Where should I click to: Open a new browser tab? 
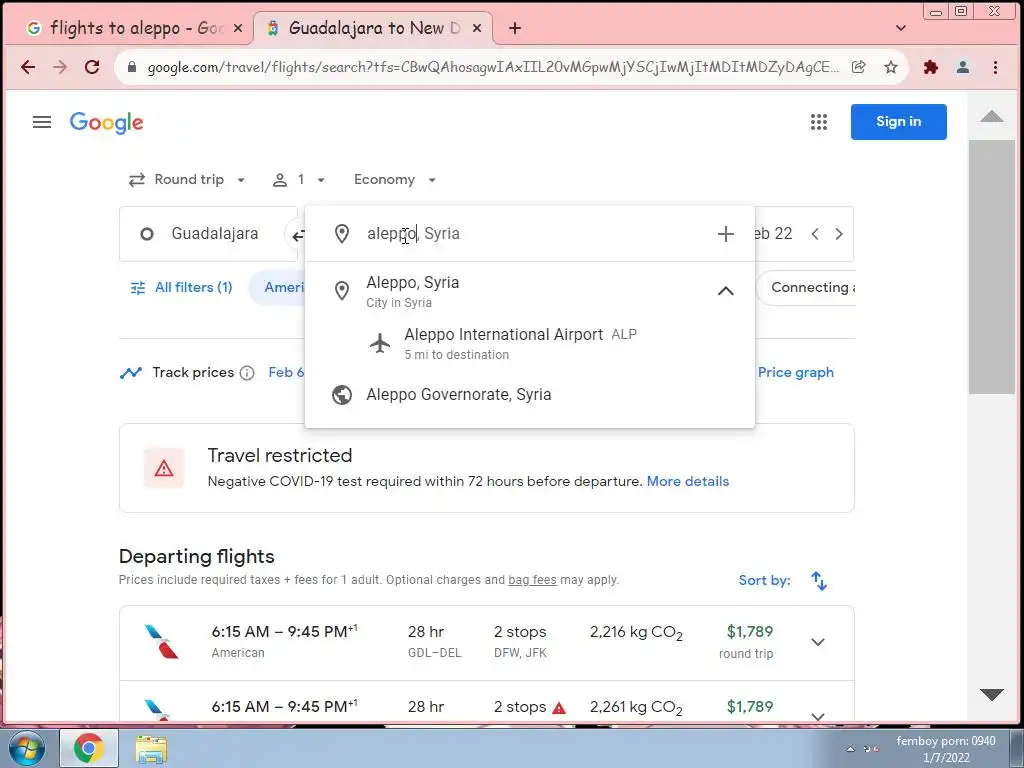point(515,28)
